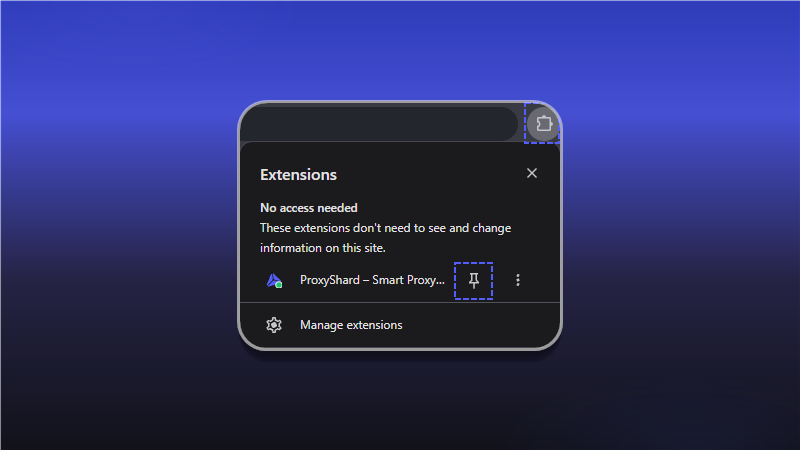Close the Extensions popup with the X
800x450 pixels.
point(532,173)
